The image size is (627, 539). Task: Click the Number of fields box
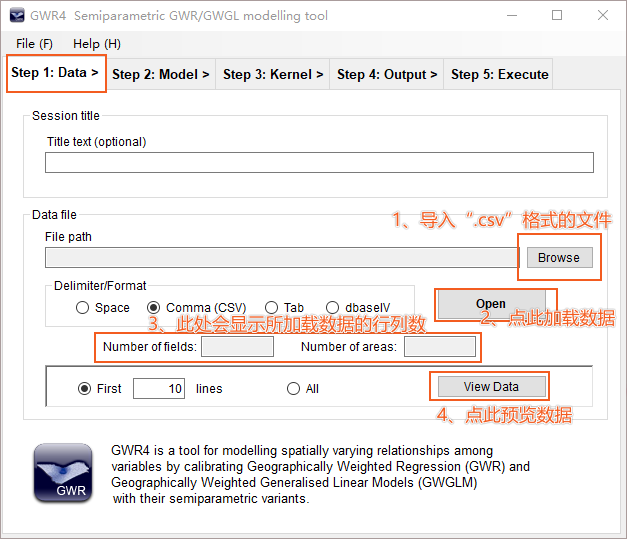tap(238, 347)
